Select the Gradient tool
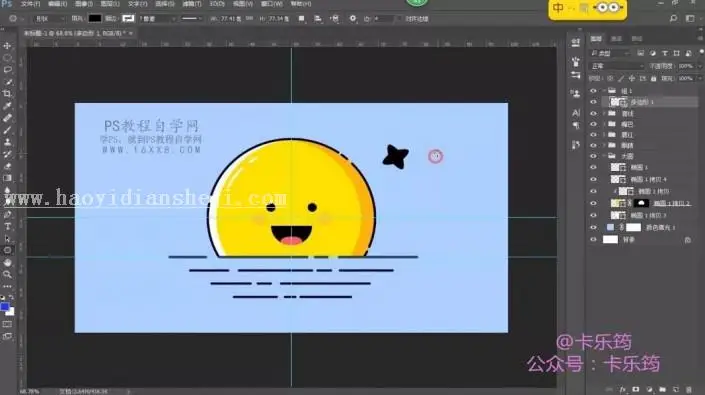 point(7,178)
